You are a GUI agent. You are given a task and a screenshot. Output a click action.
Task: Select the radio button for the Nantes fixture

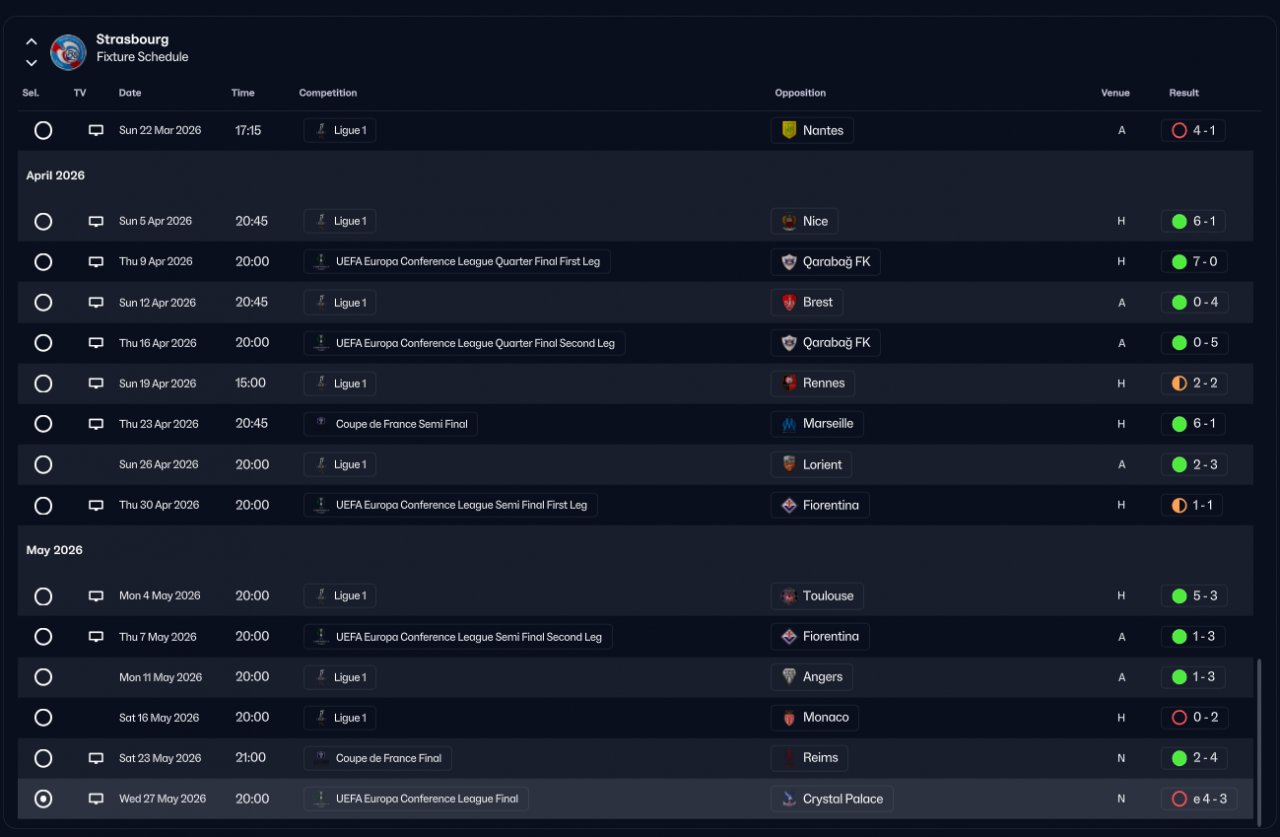pyautogui.click(x=43, y=130)
